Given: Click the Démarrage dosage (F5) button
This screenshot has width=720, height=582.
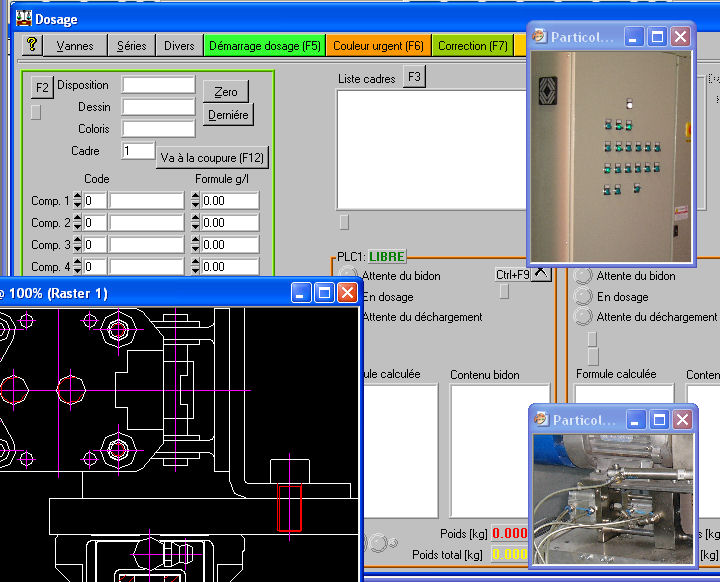Looking at the screenshot, I should pos(263,45).
